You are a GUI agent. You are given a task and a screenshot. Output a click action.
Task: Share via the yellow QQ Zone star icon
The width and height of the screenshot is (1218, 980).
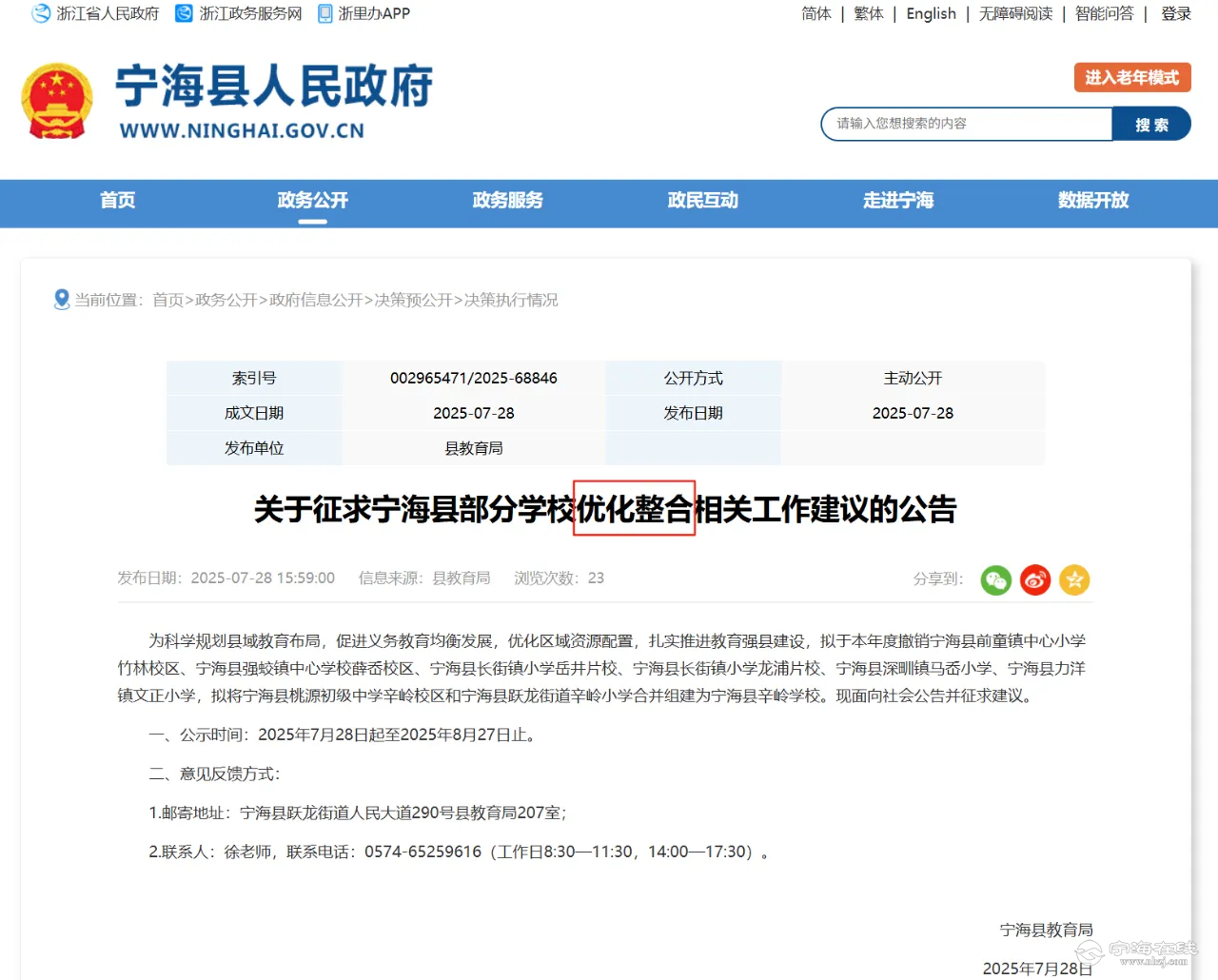point(1074,579)
